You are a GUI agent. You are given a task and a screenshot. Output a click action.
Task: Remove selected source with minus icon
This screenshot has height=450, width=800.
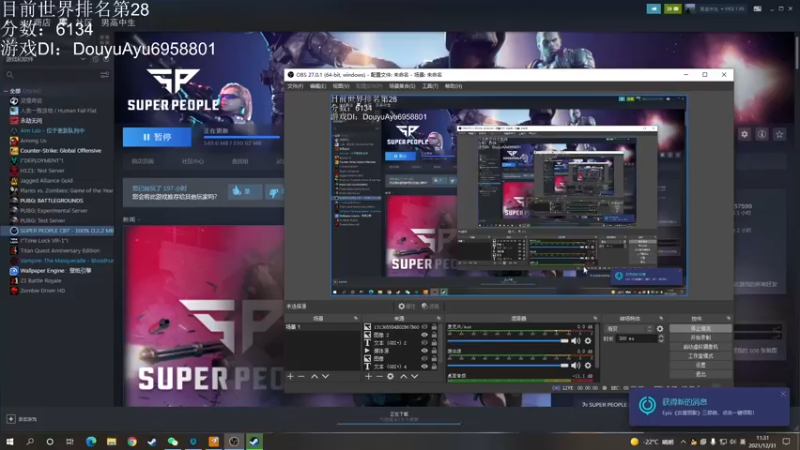(x=379, y=376)
